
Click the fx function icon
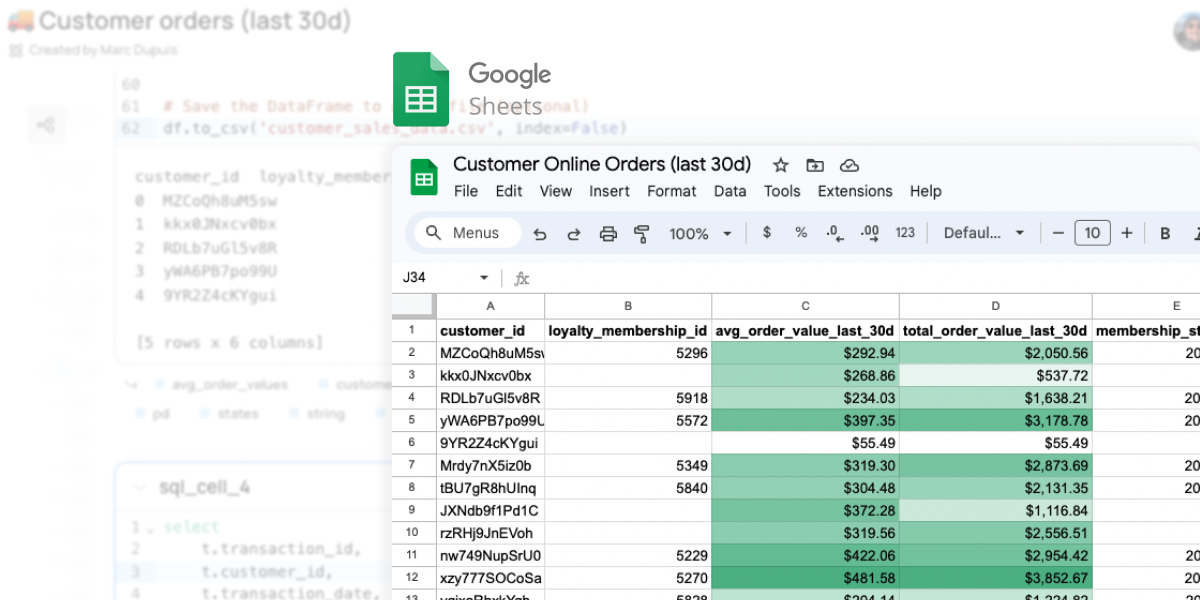point(522,278)
